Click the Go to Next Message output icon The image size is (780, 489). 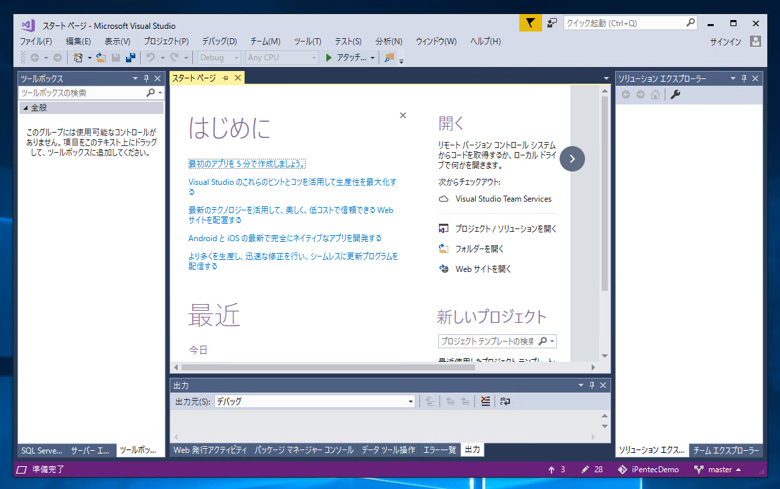click(x=465, y=401)
